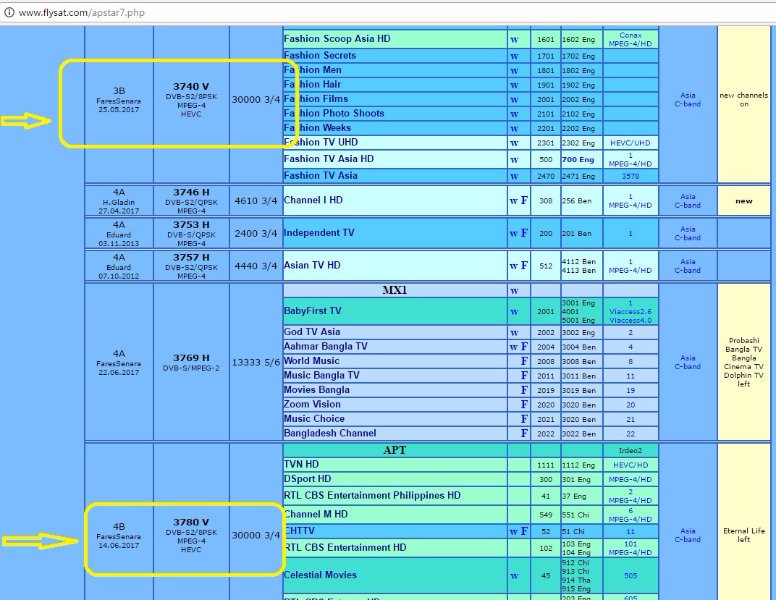Click the 4A H.Gladin 27.04.2017 transponder cell
Image resolution: width=776 pixels, height=600 pixels.
(x=119, y=201)
